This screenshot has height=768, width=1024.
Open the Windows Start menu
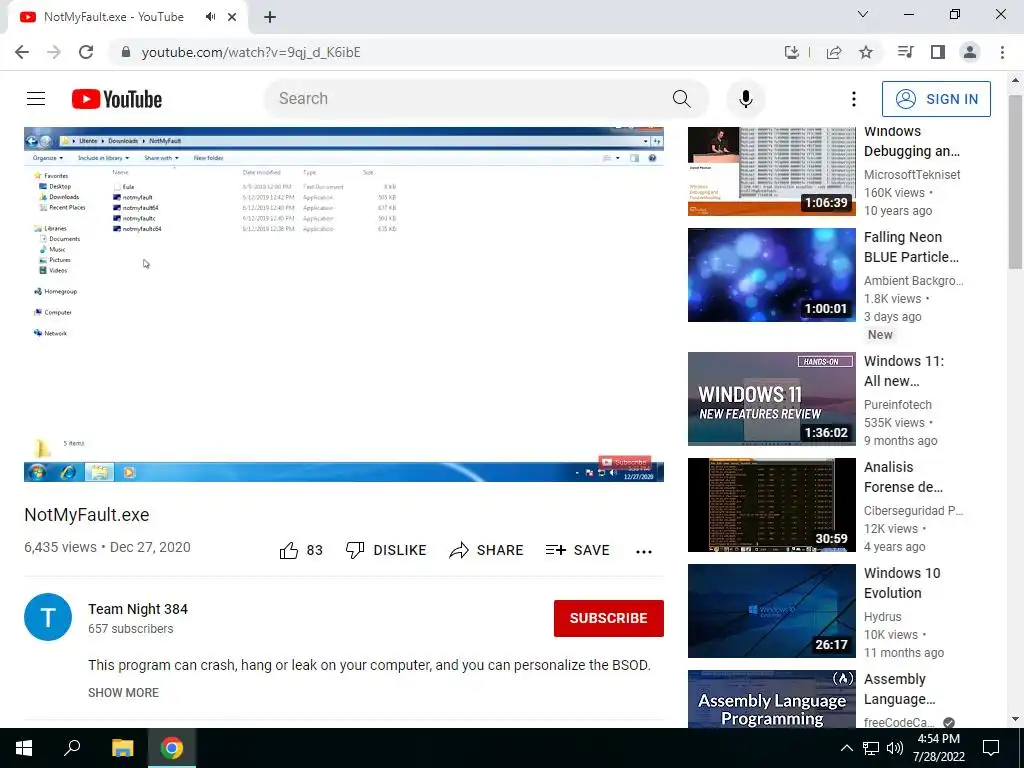point(24,748)
